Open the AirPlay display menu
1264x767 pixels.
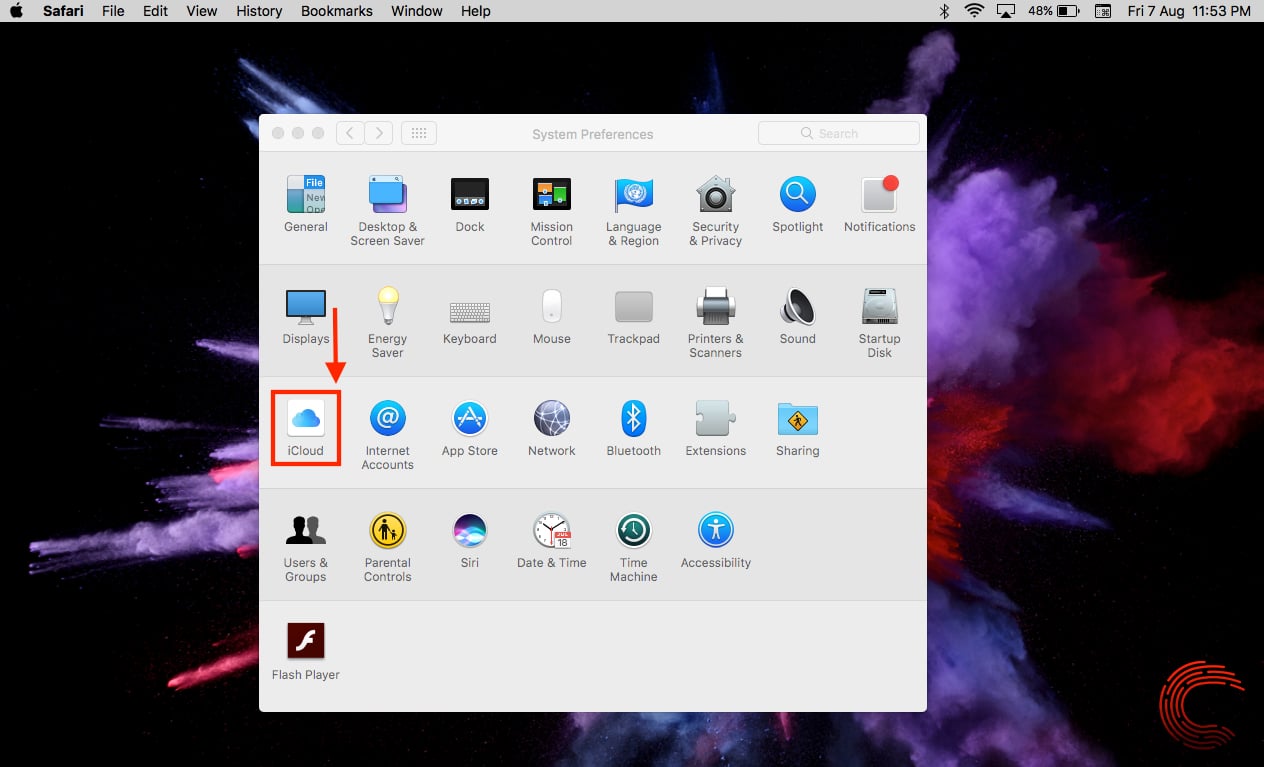[1006, 11]
